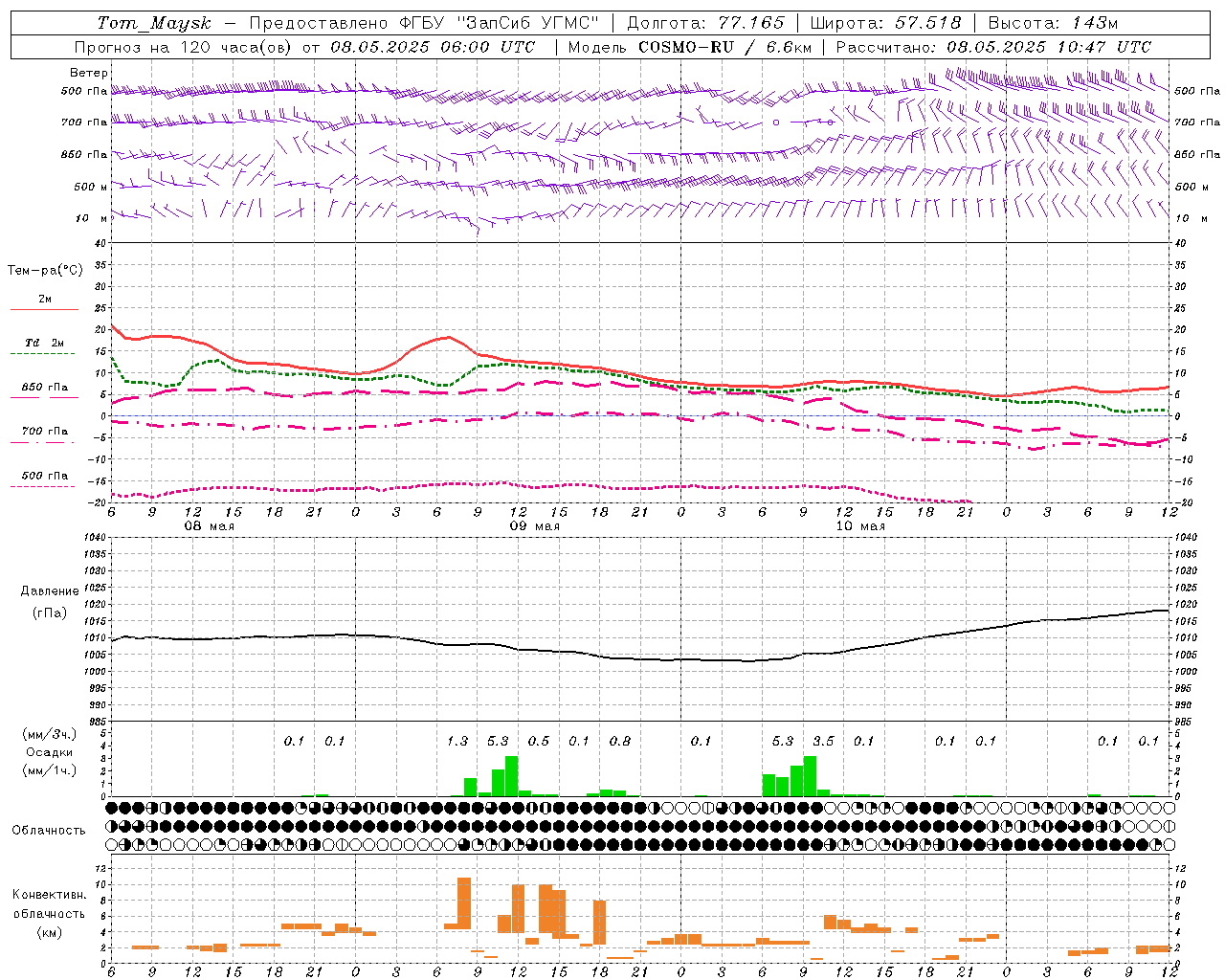Click the (мм/3ч.) precipitation unit label
Viewport: 1225px width, 980px height.
pyautogui.click(x=50, y=734)
